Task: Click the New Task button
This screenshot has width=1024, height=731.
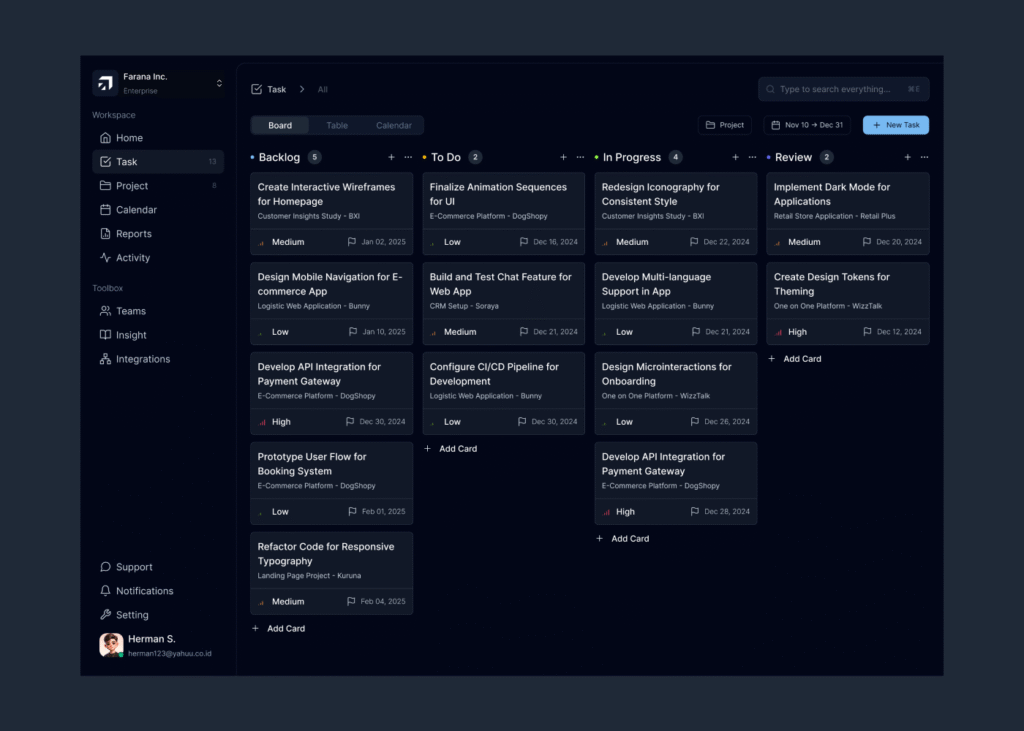Action: (895, 125)
